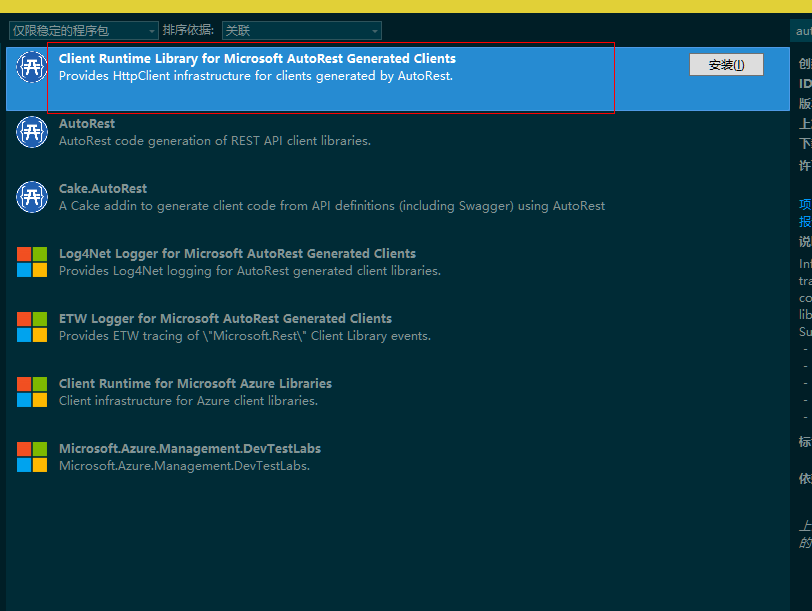This screenshot has width=812, height=611.
Task: Select the AutoRest package title
Action: click(87, 124)
